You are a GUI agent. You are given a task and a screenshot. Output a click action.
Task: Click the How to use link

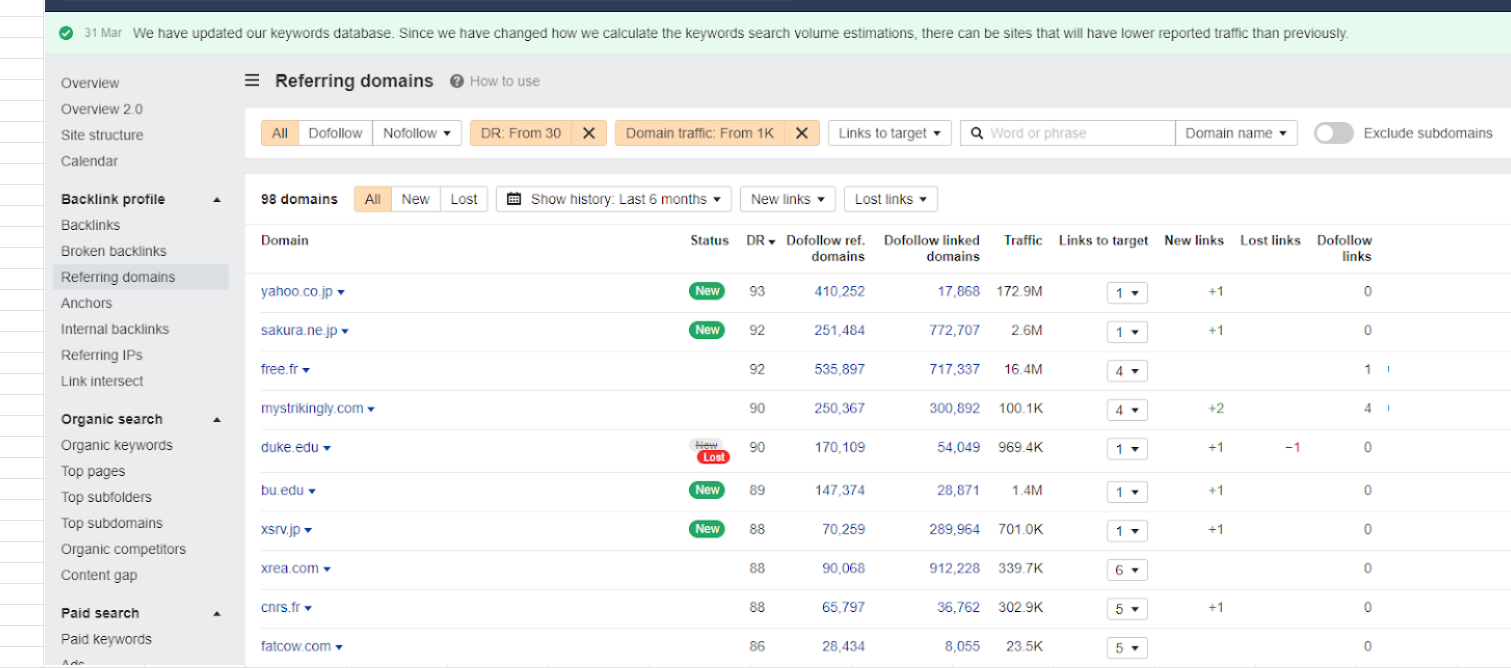click(505, 81)
